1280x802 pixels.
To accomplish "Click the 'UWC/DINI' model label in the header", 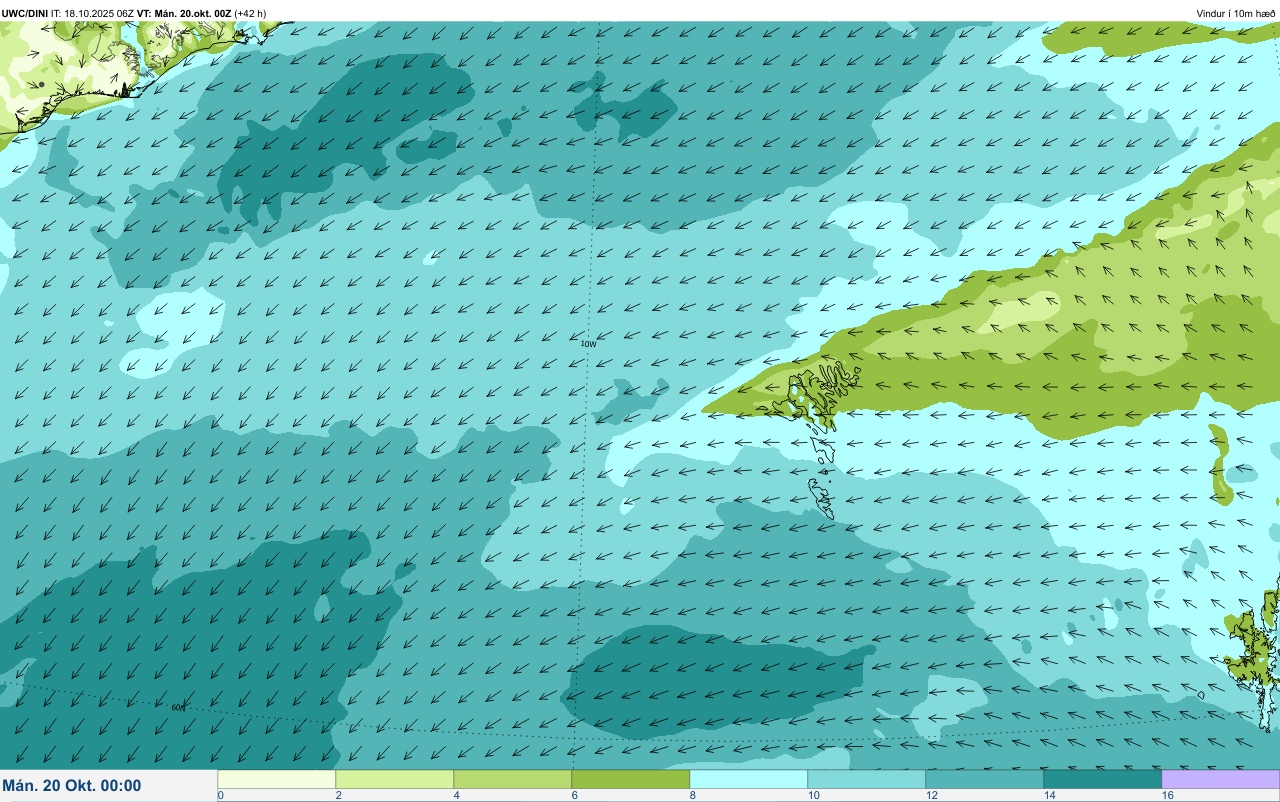I will tap(25, 13).
